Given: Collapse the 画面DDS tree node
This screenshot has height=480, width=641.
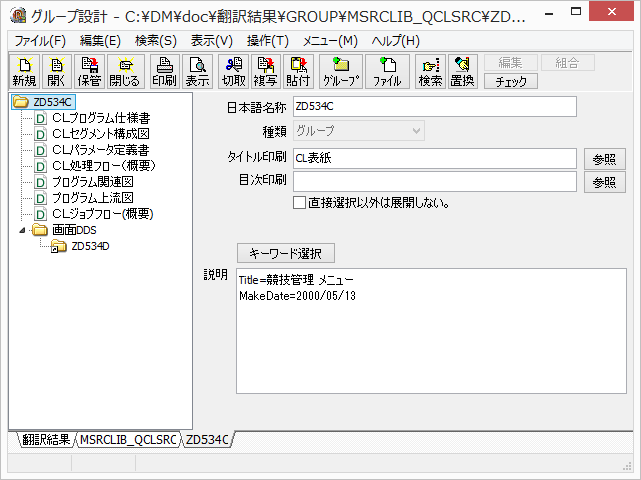Looking at the screenshot, I should pos(22,231).
